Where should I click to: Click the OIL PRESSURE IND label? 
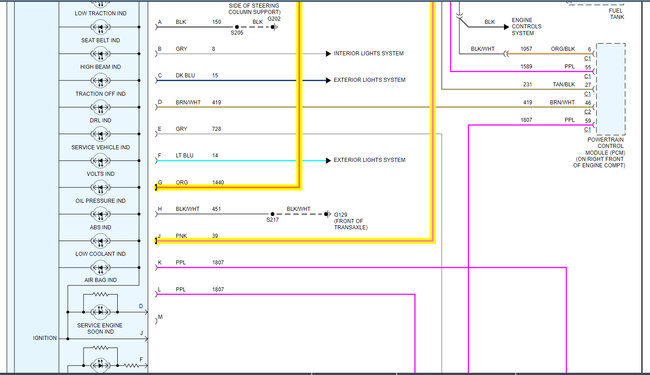100,201
